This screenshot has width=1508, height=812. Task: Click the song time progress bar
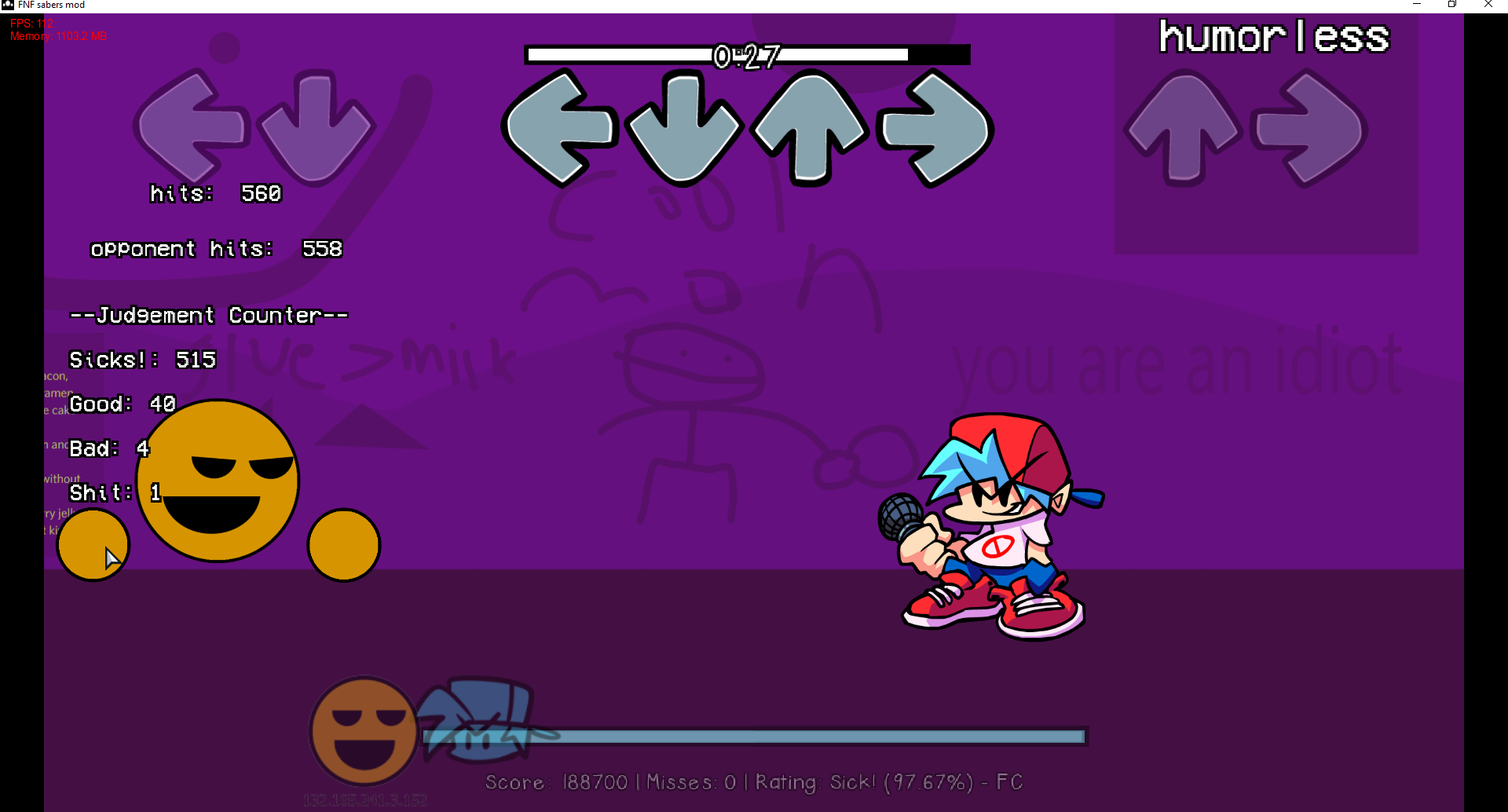click(746, 55)
